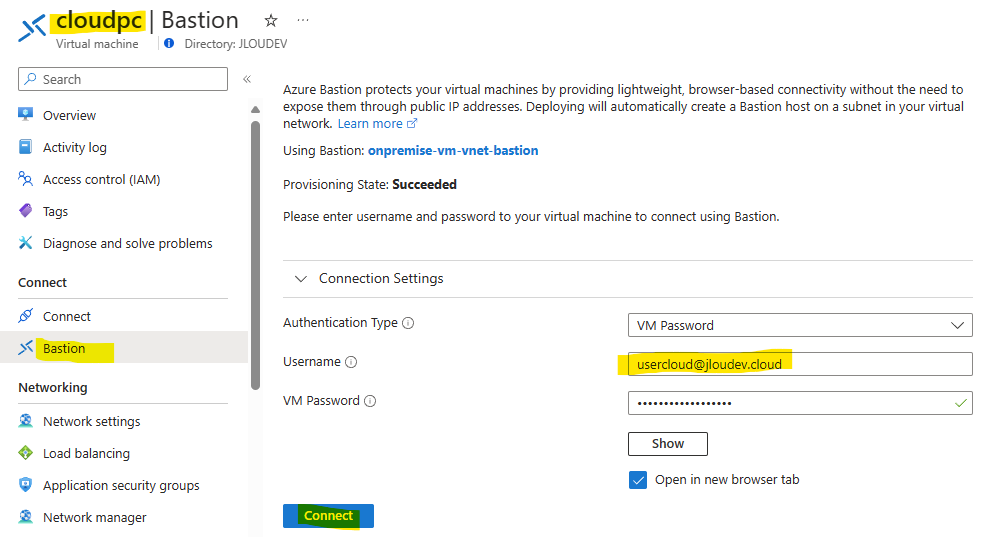This screenshot has width=996, height=537.
Task: Open the Authentication Type dropdown
Action: (800, 325)
